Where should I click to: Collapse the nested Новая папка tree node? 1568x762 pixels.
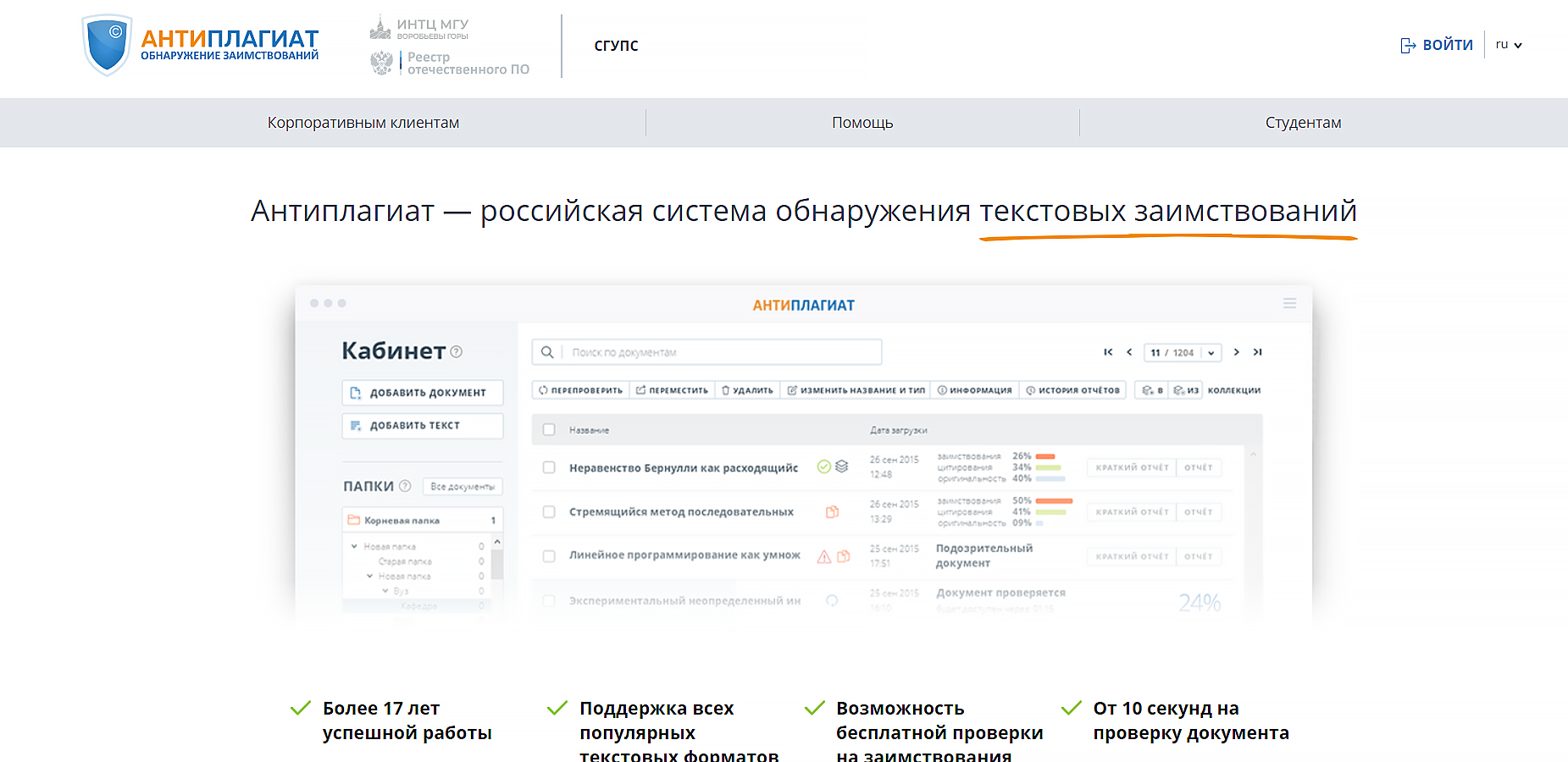[x=369, y=576]
